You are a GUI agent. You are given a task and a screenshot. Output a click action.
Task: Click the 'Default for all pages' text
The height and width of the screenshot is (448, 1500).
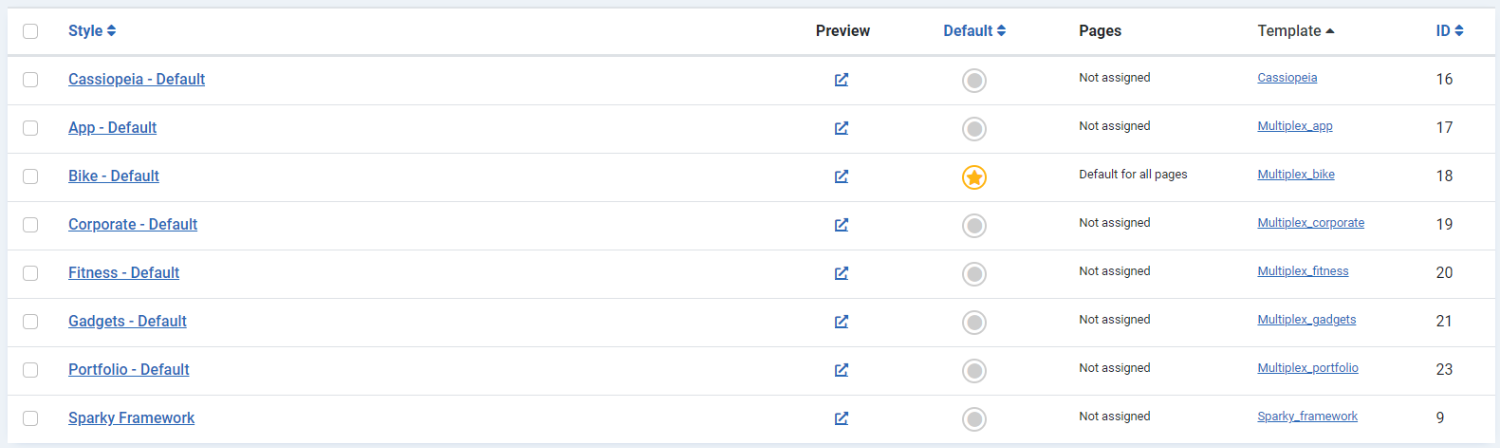(1133, 174)
